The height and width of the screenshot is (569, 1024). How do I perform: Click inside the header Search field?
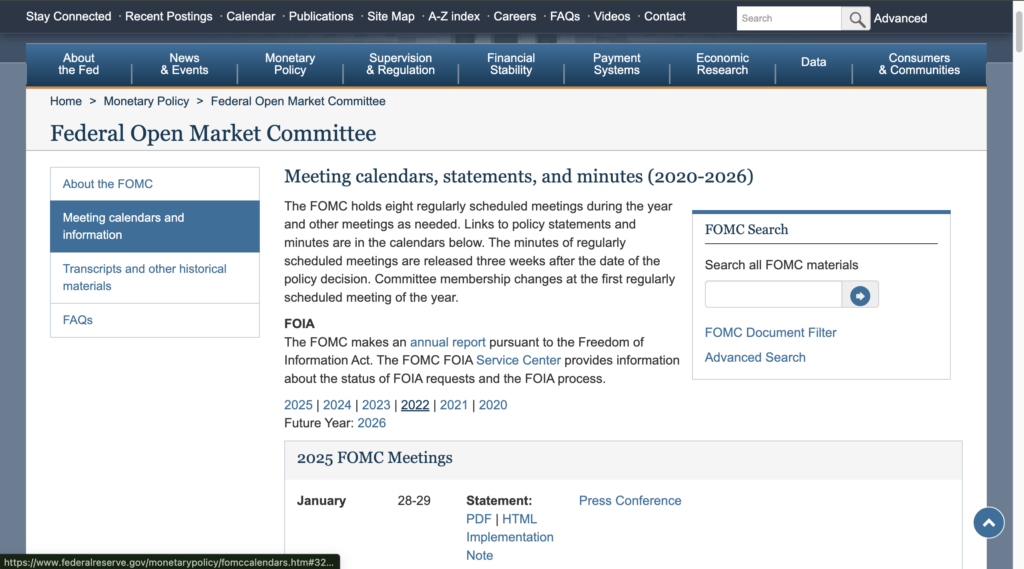click(789, 19)
